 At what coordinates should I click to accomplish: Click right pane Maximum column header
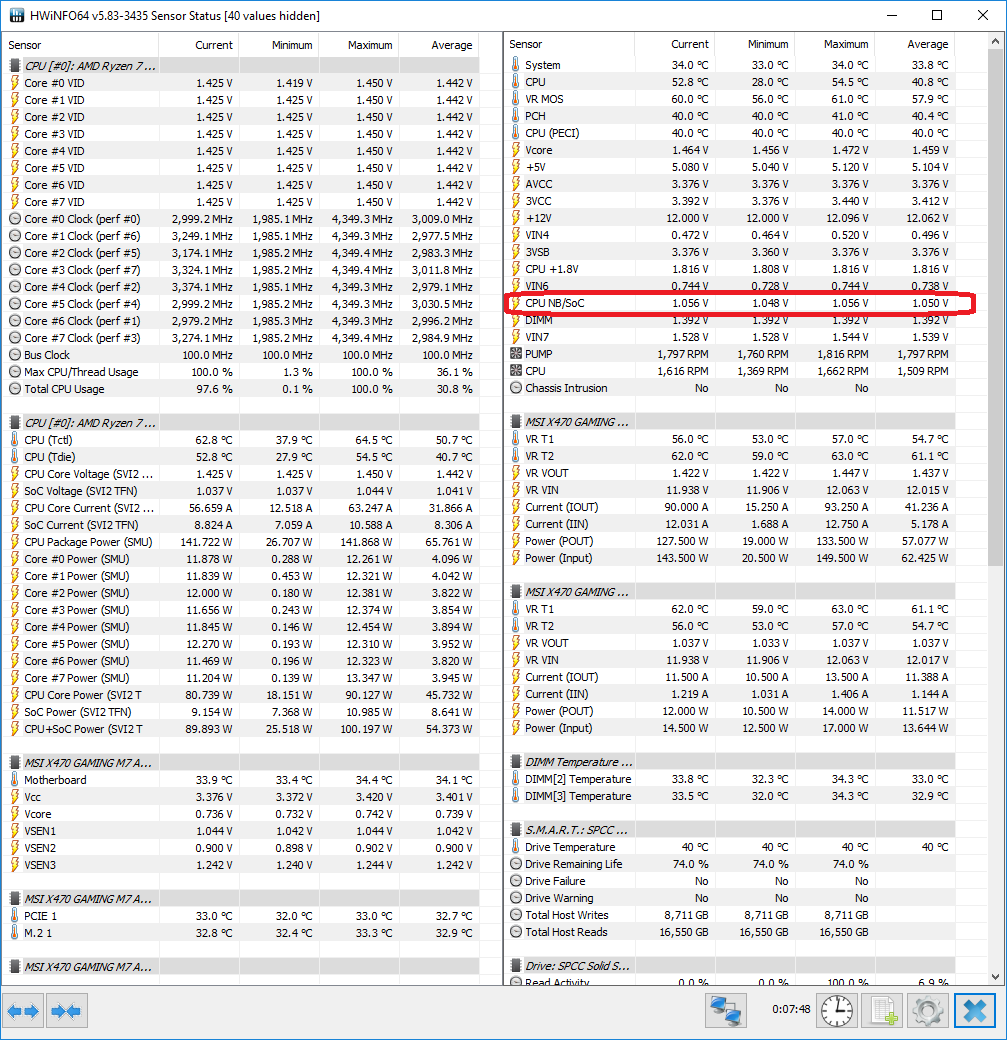(x=835, y=44)
